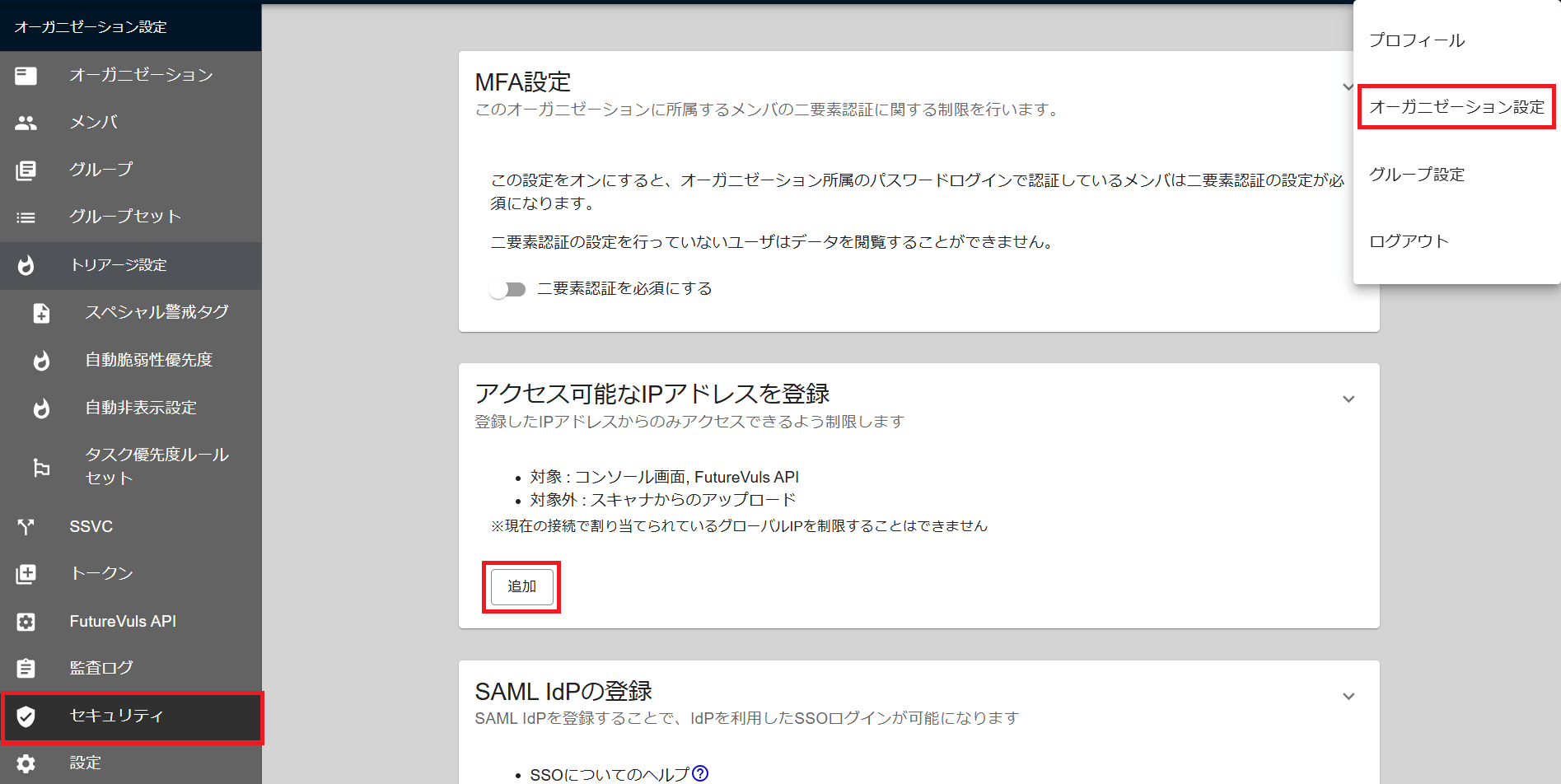The height and width of the screenshot is (784, 1561).
Task: Open the Group set sidebar item
Action: pyautogui.click(x=124, y=217)
